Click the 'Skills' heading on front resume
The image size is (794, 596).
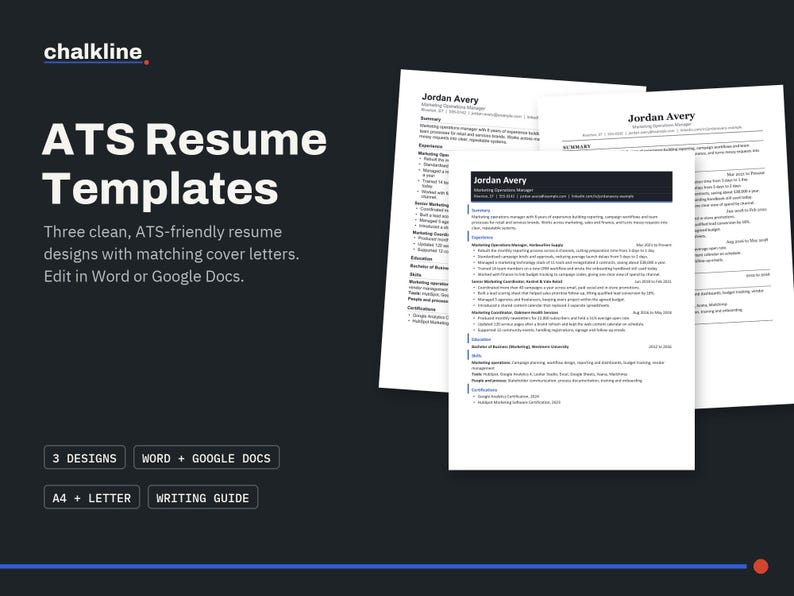click(477, 355)
